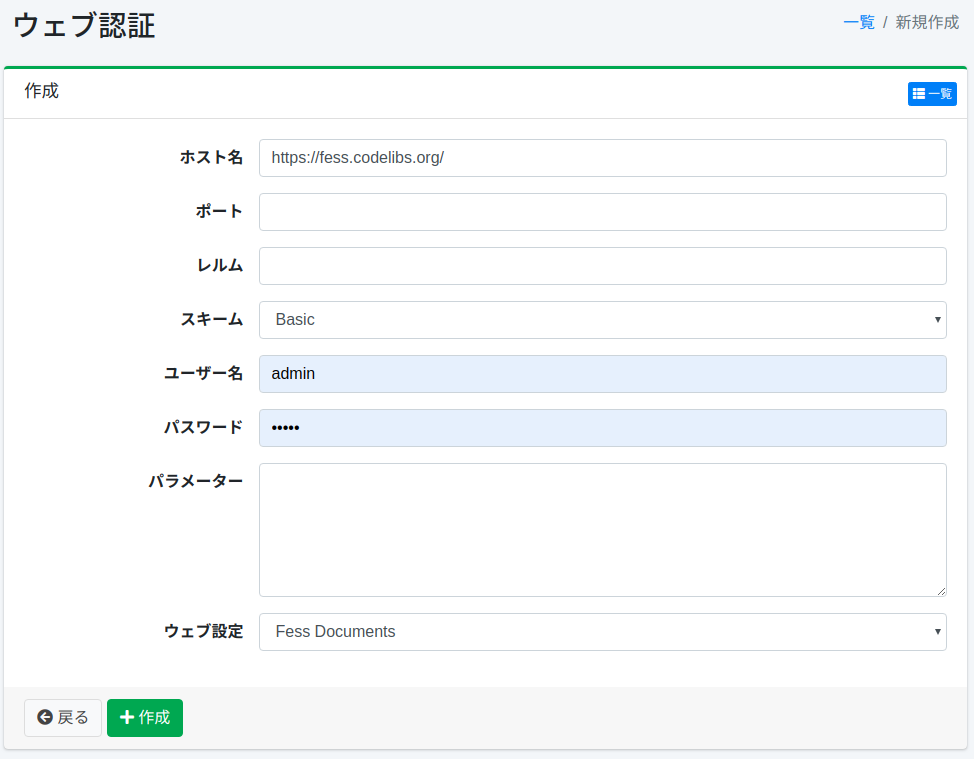Select the empty レルム input field

pyautogui.click(x=602, y=266)
